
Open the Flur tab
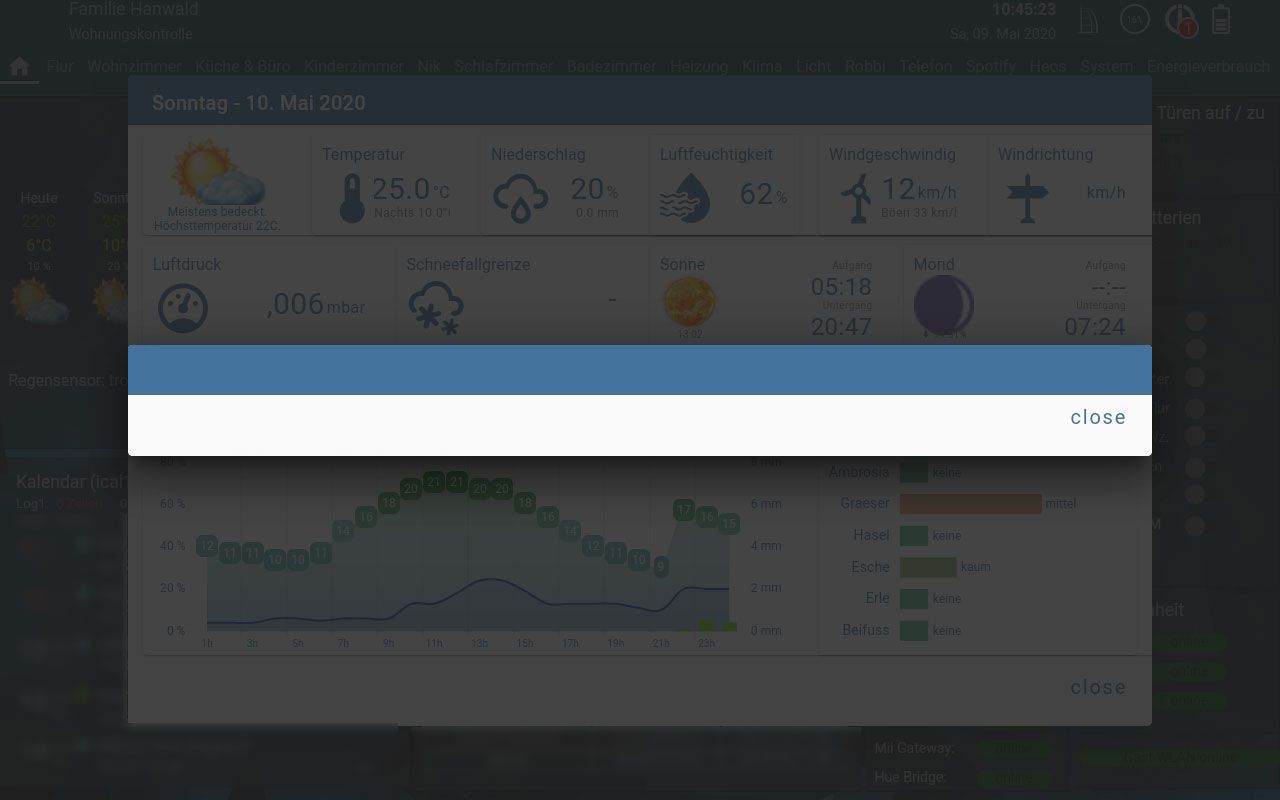click(x=60, y=66)
